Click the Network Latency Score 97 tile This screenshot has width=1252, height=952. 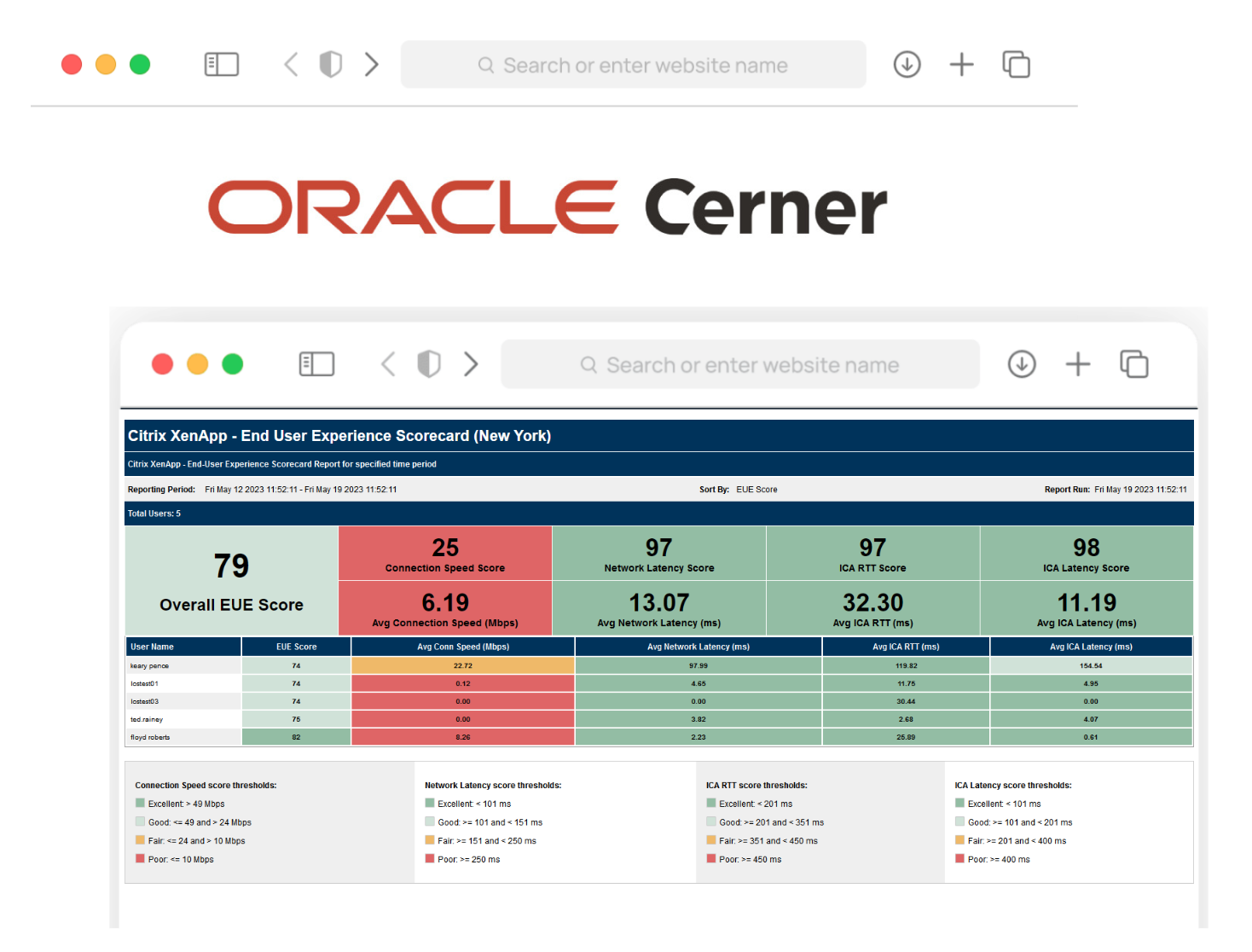(659, 554)
